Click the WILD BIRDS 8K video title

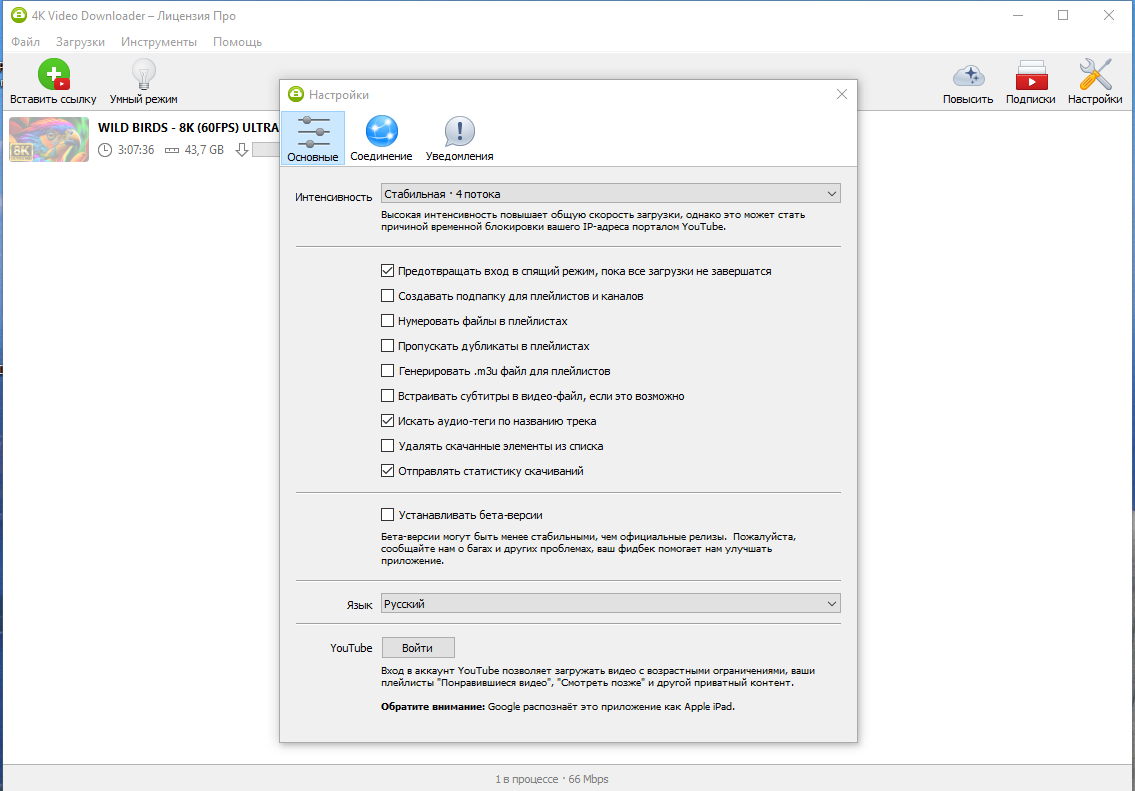pos(188,127)
